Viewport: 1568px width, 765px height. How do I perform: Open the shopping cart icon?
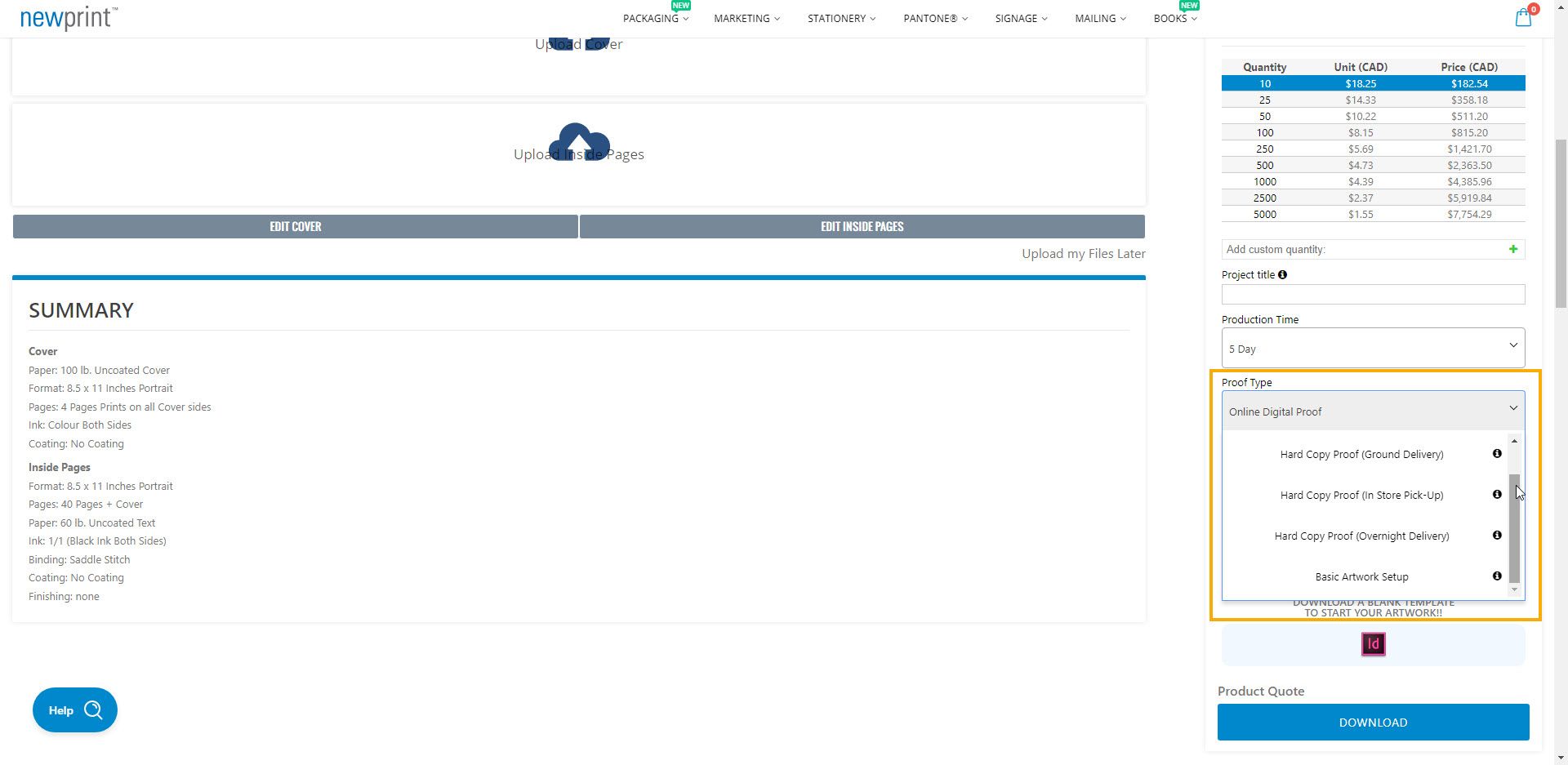pos(1522,16)
